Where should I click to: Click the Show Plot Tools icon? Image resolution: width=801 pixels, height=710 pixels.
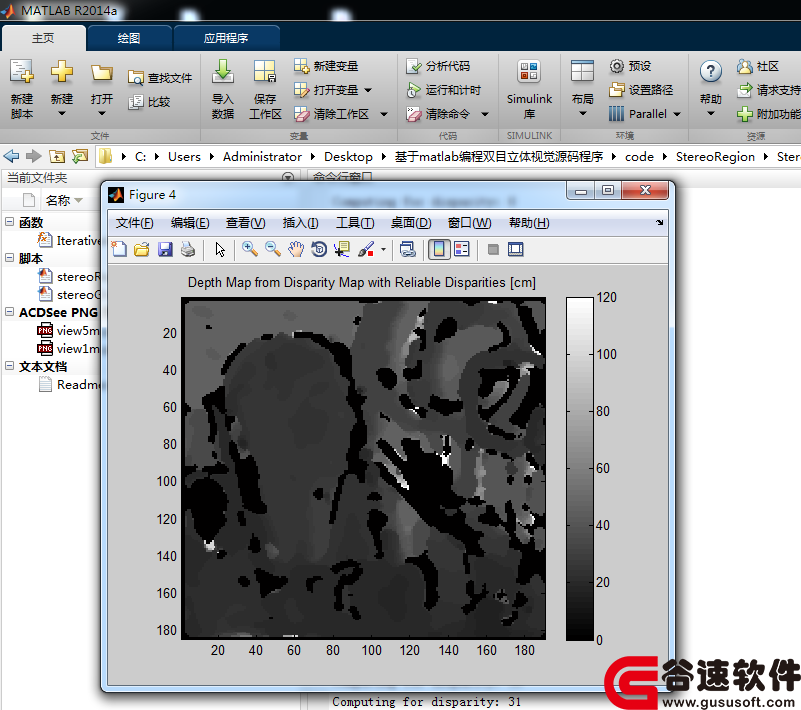point(515,249)
